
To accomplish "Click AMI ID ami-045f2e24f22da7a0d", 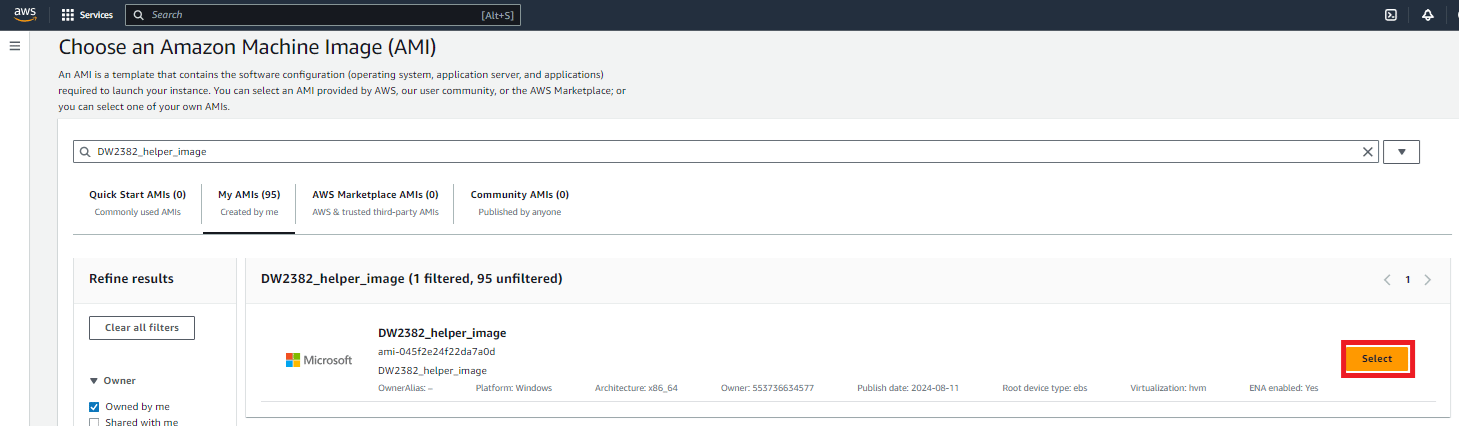I will tap(436, 352).
